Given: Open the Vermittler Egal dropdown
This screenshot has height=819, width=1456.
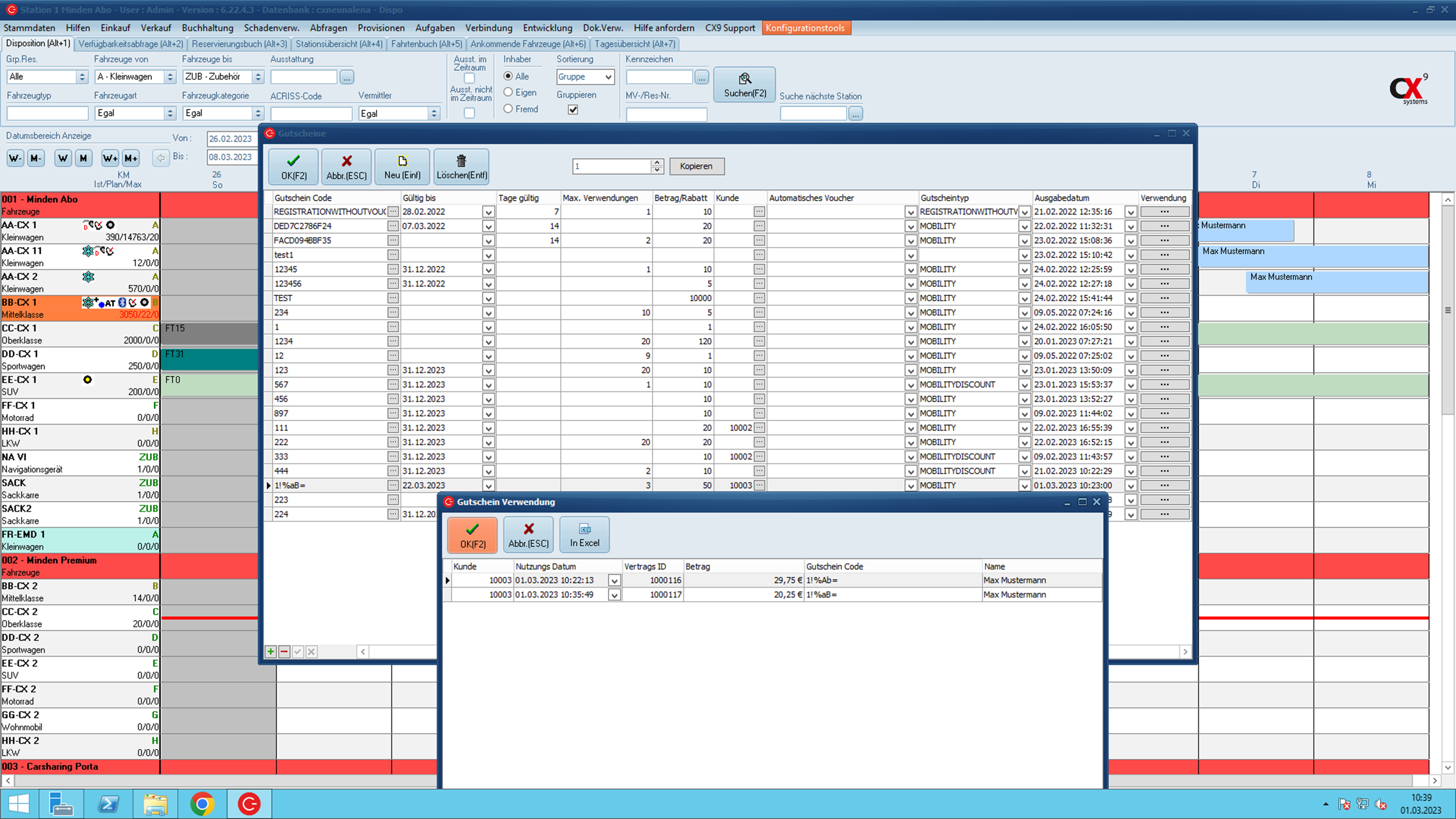Looking at the screenshot, I should [433, 114].
